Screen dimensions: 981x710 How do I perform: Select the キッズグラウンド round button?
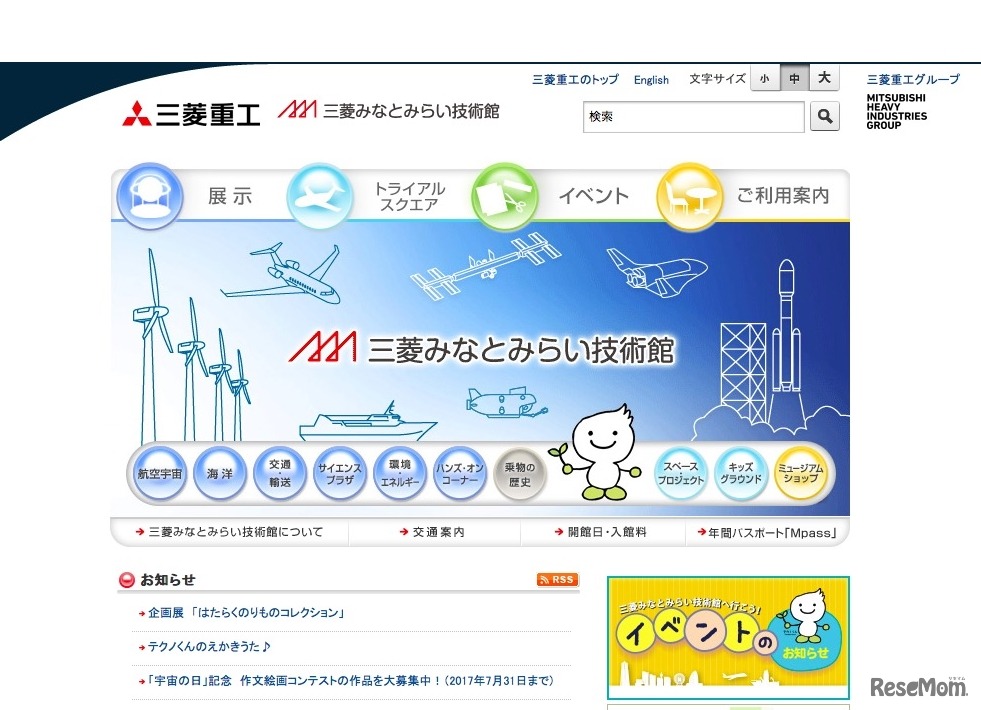[x=741, y=474]
